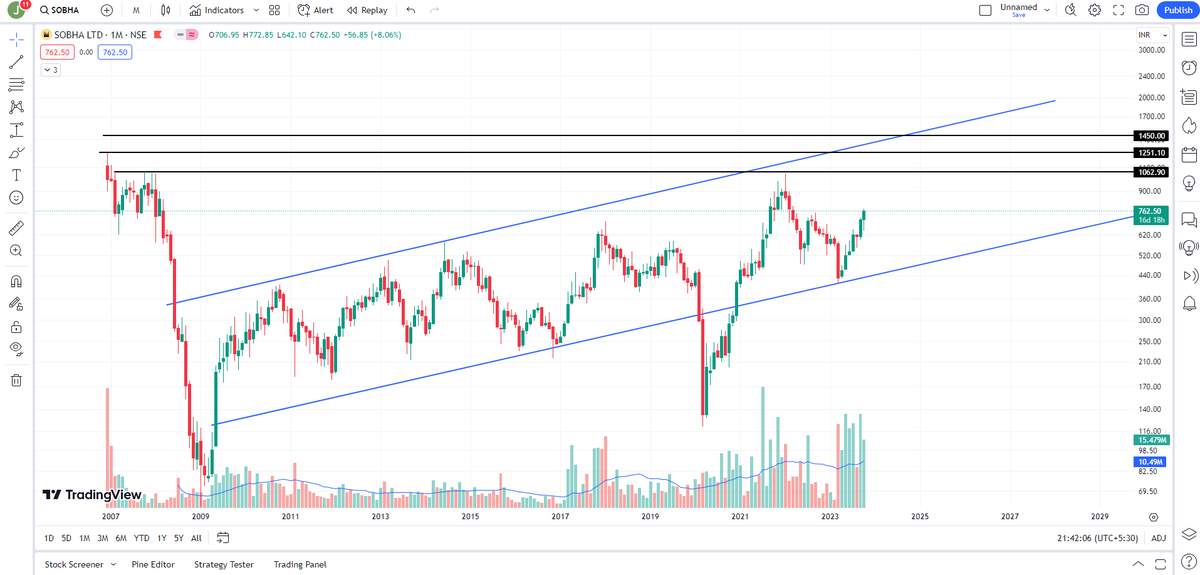Select the Fibonacci retracement tool group
The height and width of the screenshot is (575, 1200).
click(x=16, y=85)
